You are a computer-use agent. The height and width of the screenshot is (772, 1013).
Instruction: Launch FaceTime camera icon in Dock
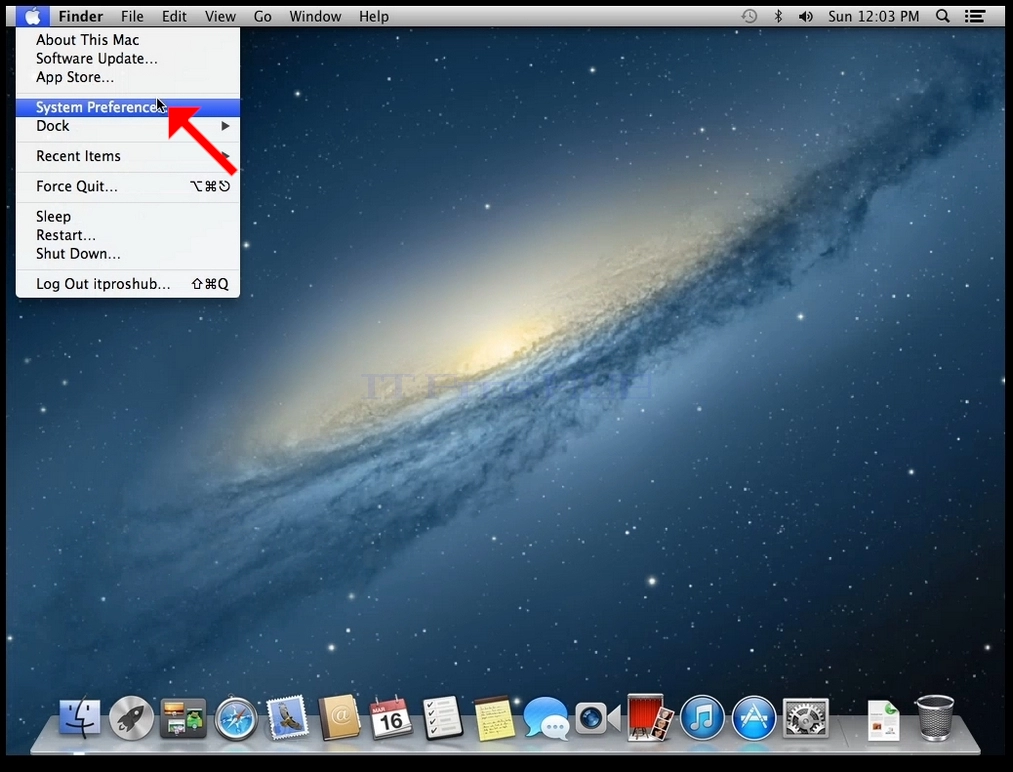[598, 718]
